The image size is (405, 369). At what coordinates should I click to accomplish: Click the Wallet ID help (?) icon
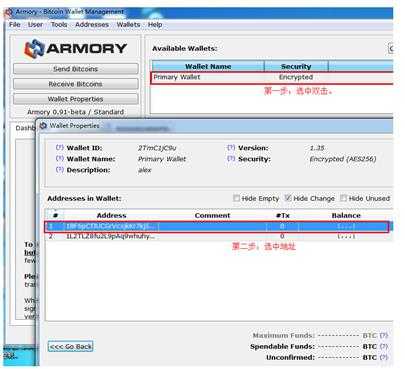tap(59, 147)
